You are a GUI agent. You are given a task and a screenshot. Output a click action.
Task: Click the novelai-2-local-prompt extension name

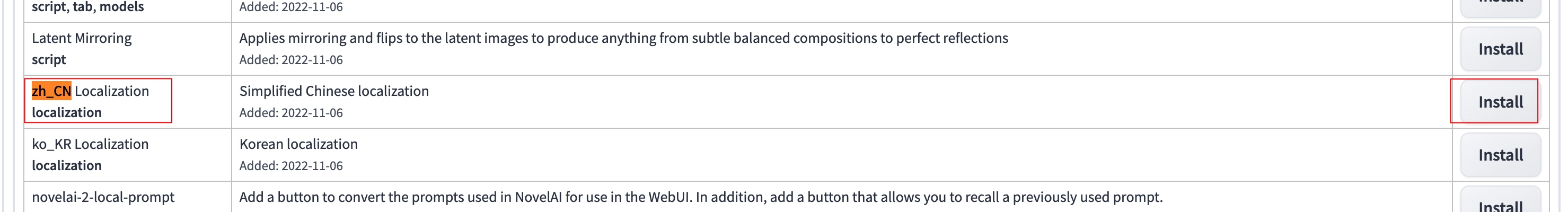(103, 197)
